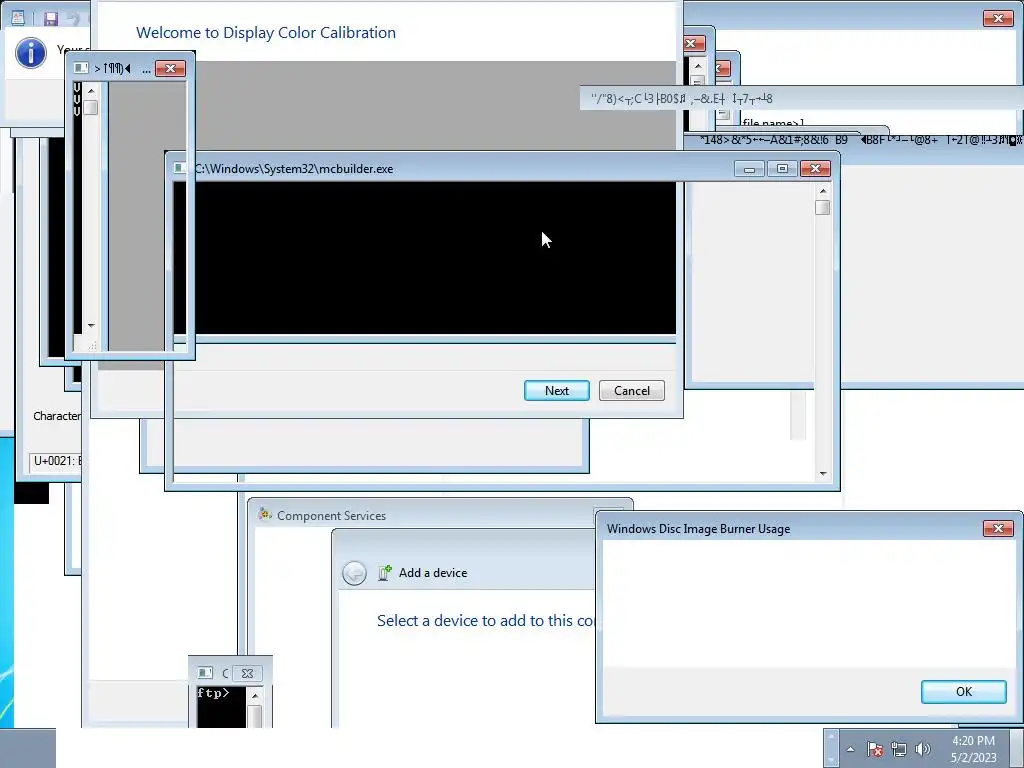This screenshot has width=1024, height=768.
Task: Click the blue information icon in the message box
Action: 31,53
